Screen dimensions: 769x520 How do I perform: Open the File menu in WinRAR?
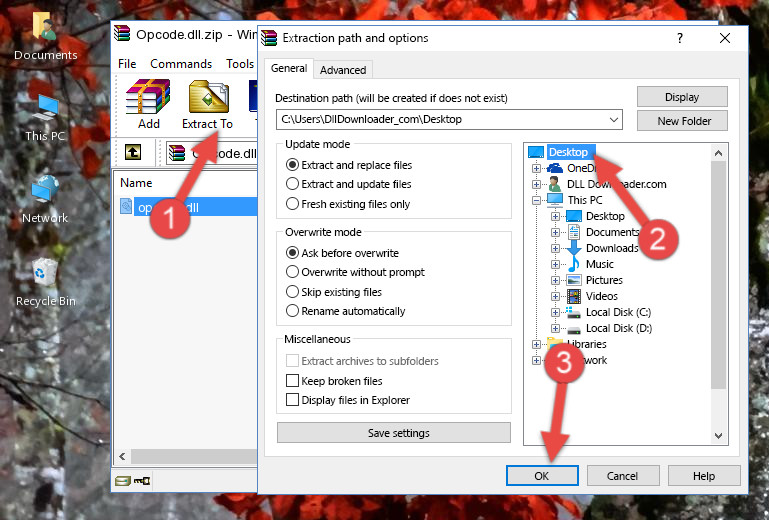pyautogui.click(x=127, y=64)
